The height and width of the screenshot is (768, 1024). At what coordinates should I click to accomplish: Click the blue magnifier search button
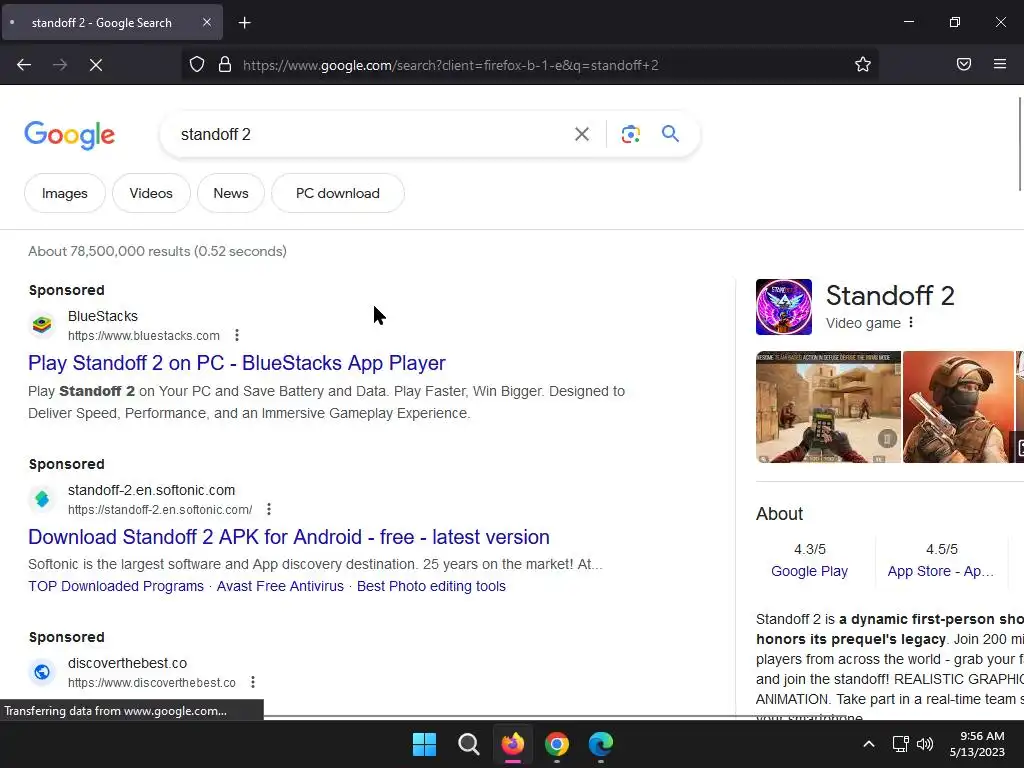point(670,134)
